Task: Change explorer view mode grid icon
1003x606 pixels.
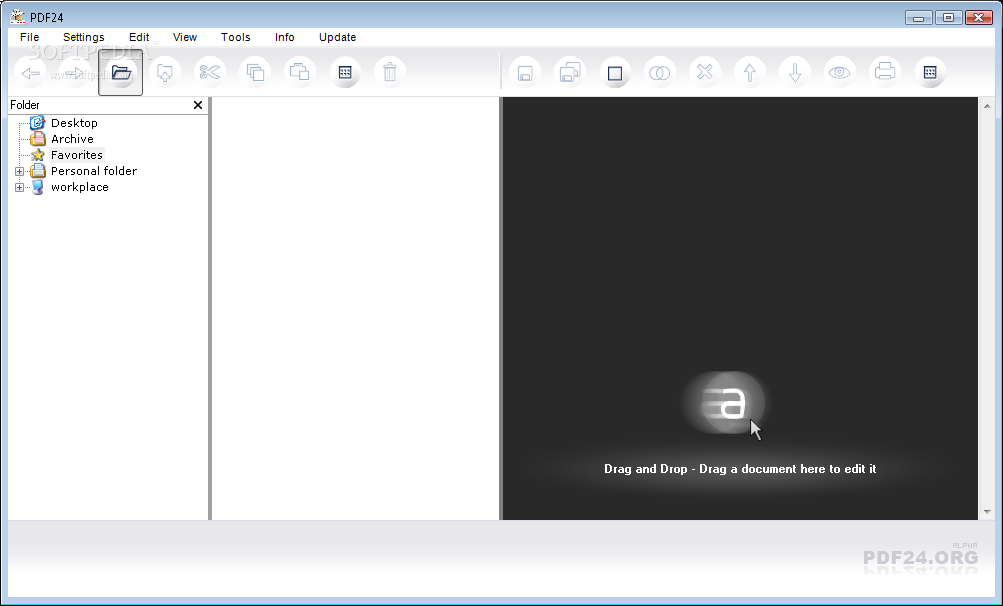Action: click(345, 72)
